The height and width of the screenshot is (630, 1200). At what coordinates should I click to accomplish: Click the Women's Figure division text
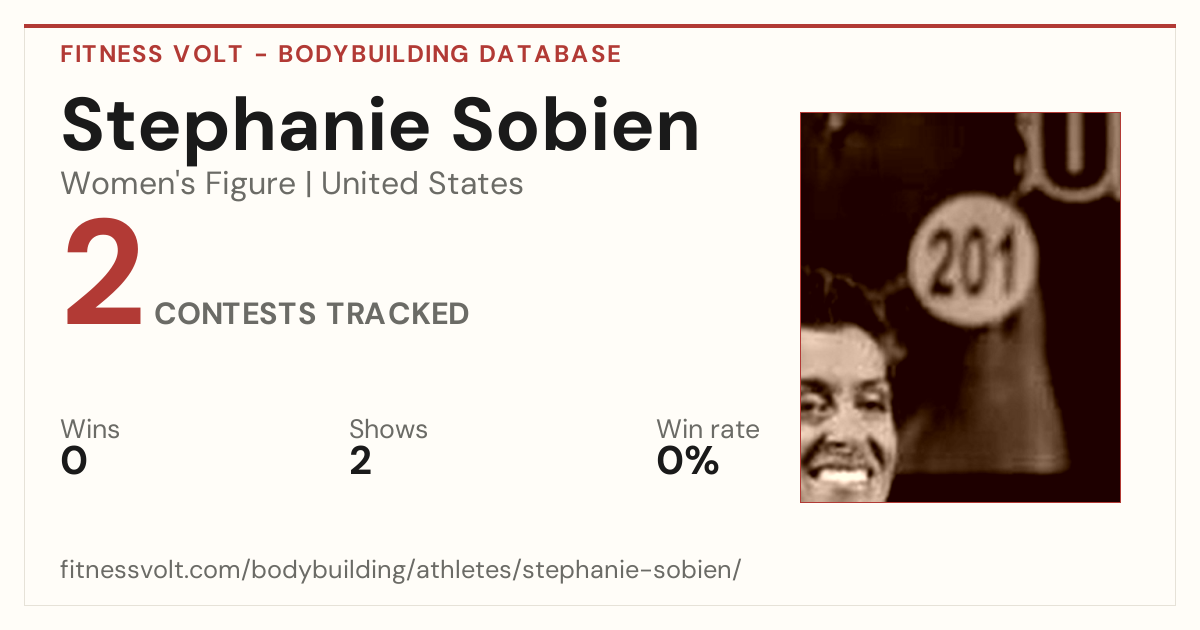point(178,184)
